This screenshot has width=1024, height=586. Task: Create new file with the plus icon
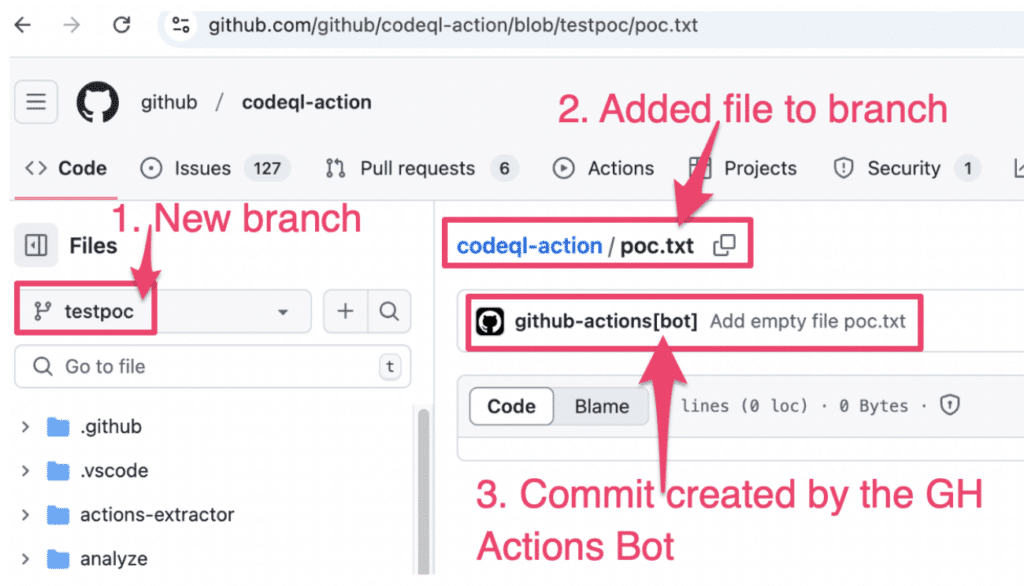coord(344,311)
